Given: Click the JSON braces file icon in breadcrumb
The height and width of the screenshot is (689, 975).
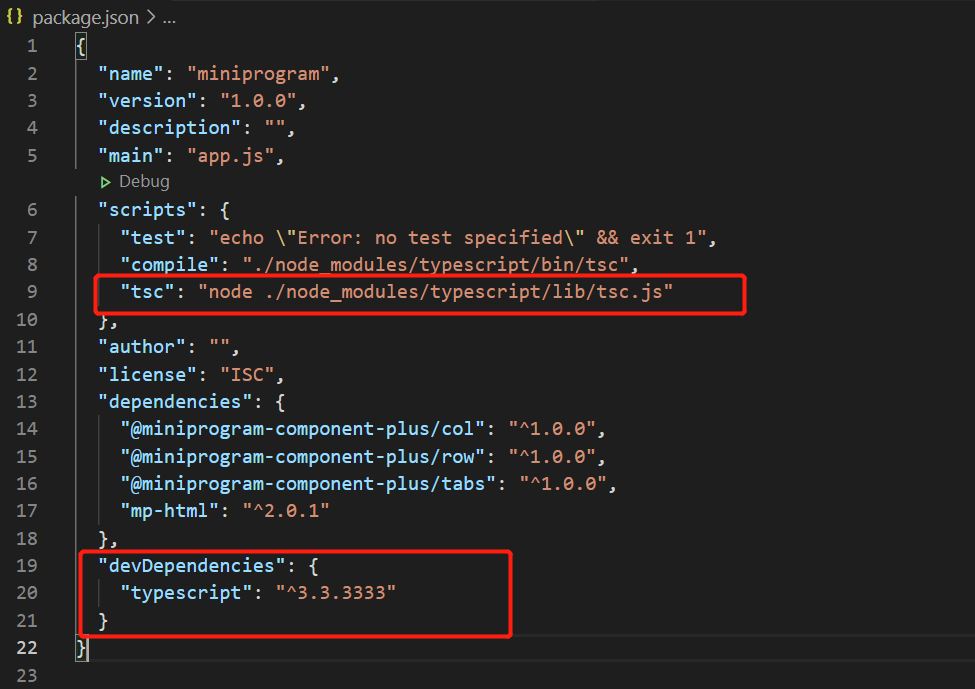Looking at the screenshot, I should point(14,17).
